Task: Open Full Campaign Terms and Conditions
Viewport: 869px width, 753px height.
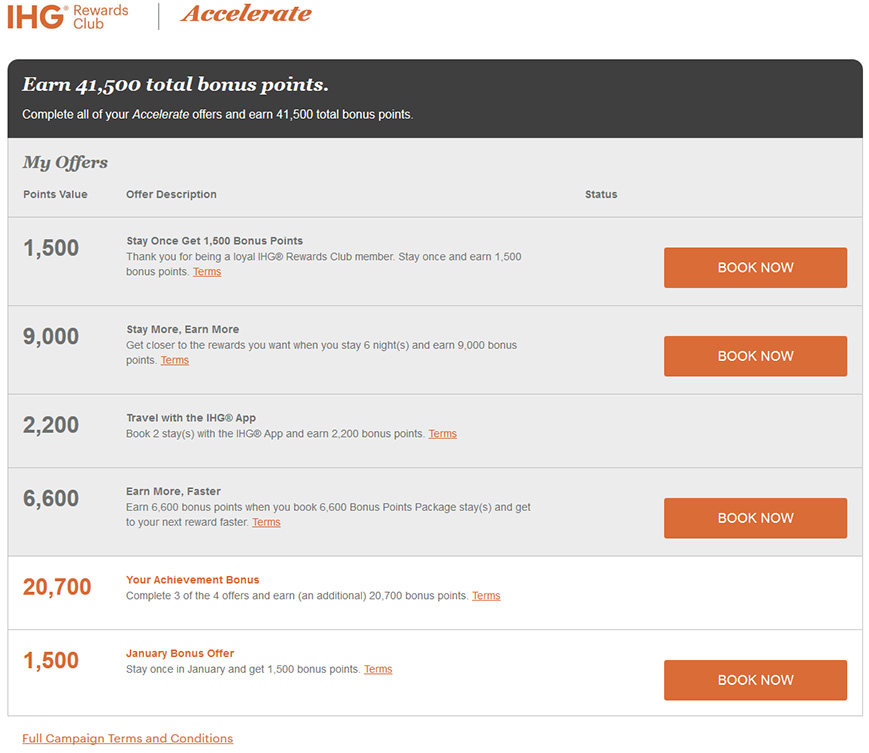Action: coord(127,738)
